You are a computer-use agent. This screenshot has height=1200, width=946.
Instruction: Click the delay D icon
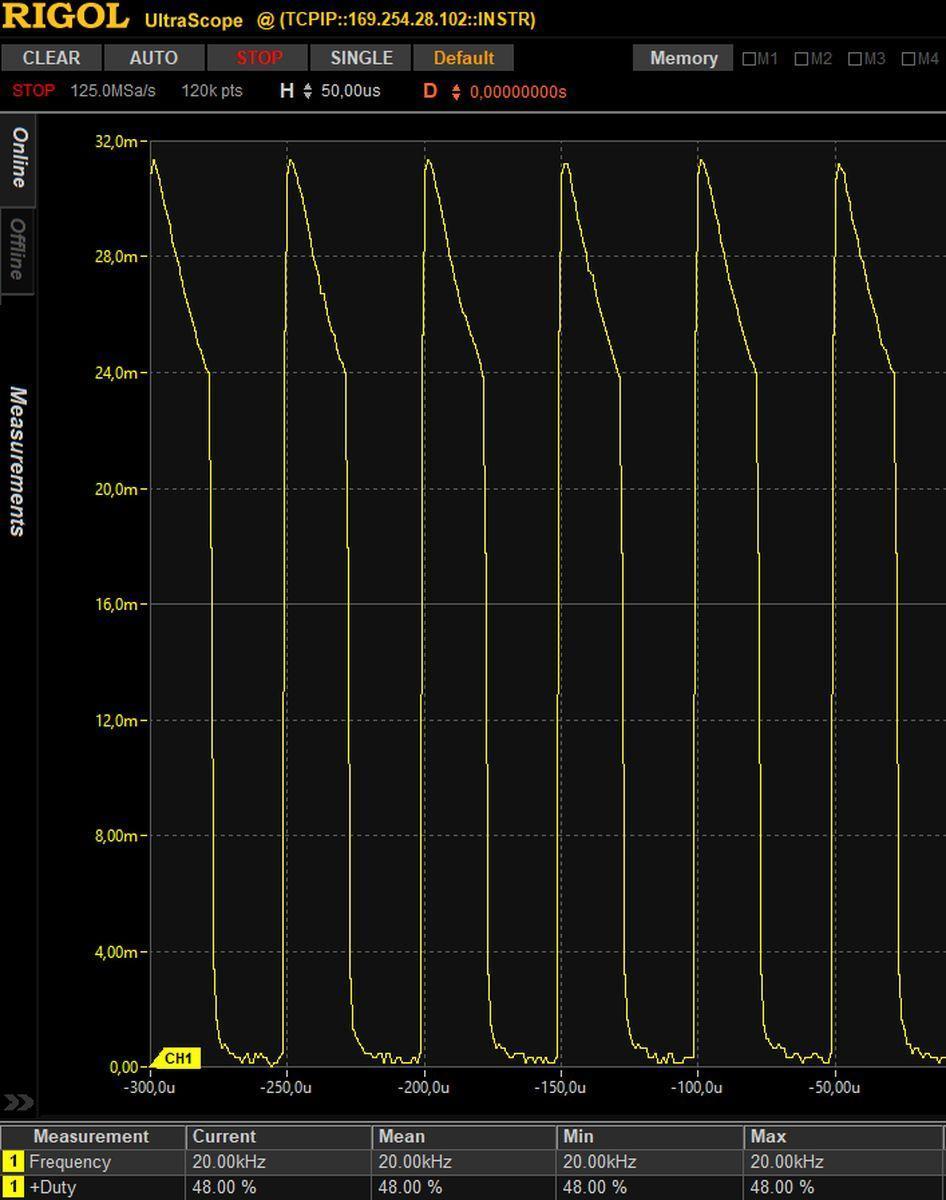click(x=430, y=91)
